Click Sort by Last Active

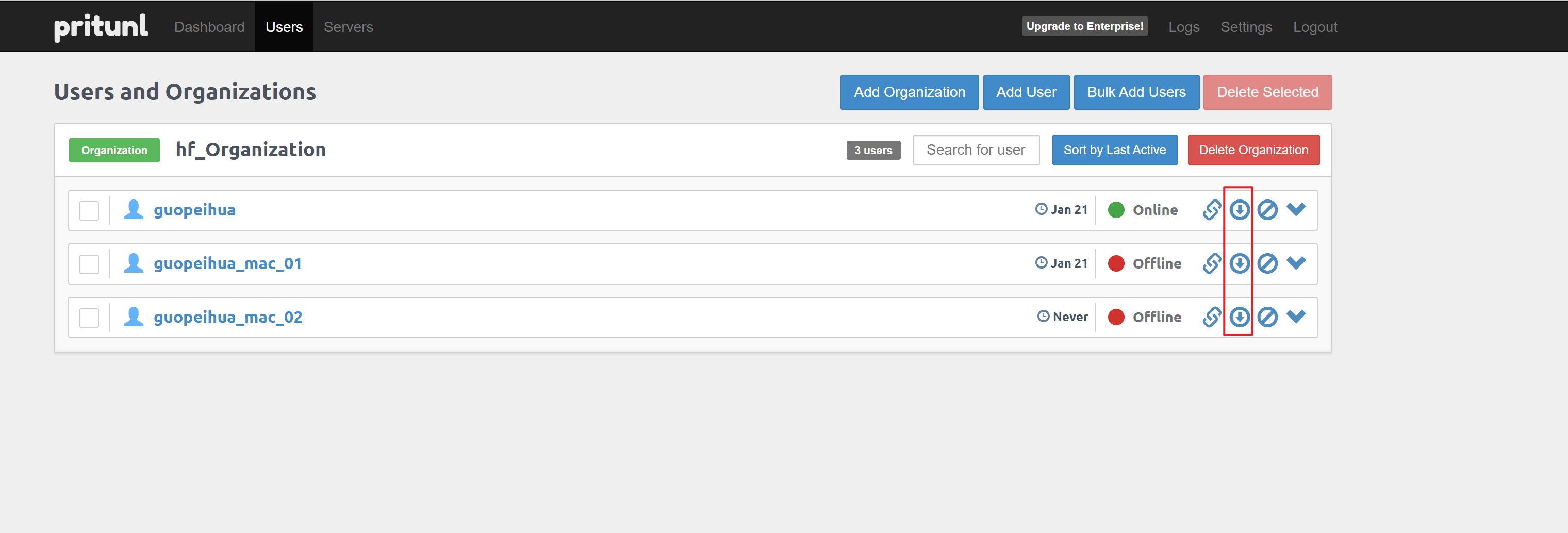(x=1114, y=149)
